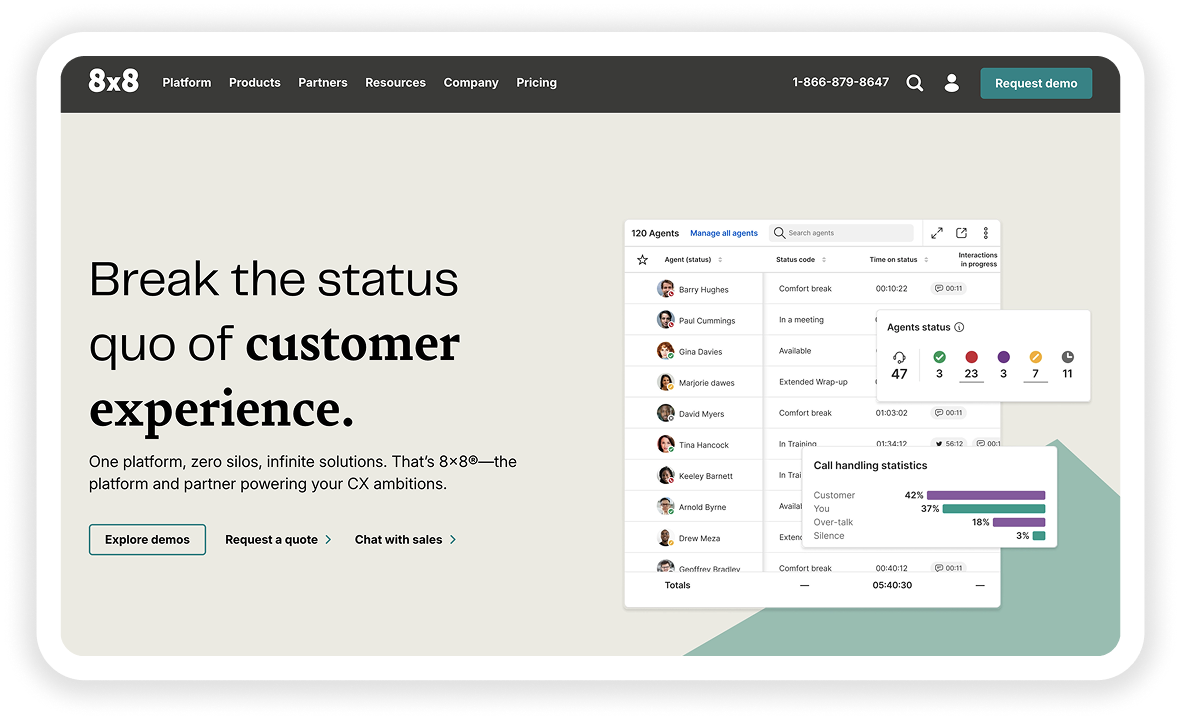
Task: Click Paul Cummings's avatar
Action: pos(665,319)
